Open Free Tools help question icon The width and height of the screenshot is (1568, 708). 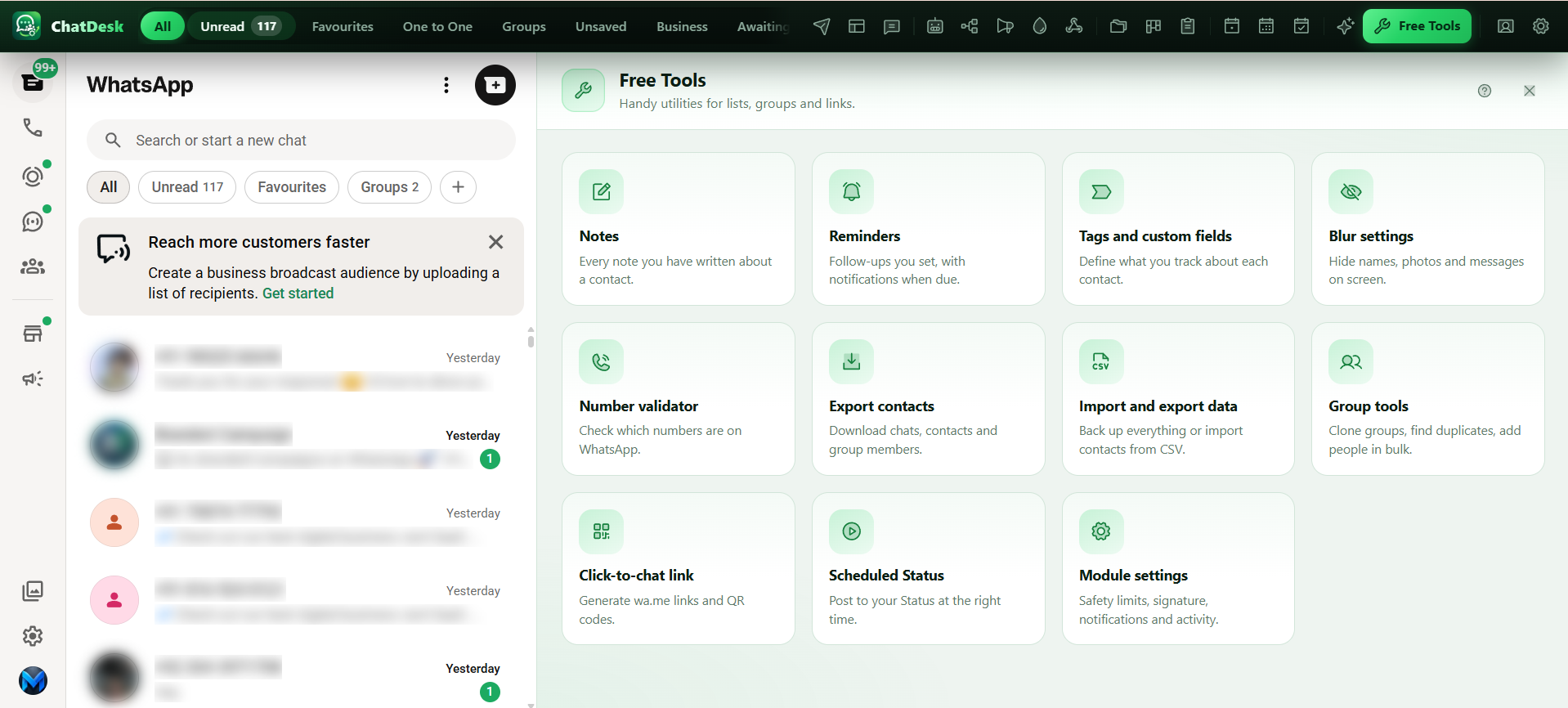(1485, 91)
